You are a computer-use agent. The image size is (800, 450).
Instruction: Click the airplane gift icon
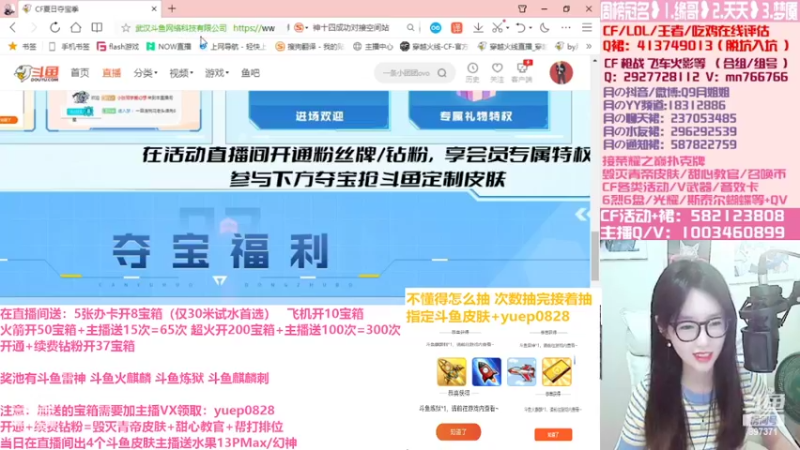click(521, 372)
